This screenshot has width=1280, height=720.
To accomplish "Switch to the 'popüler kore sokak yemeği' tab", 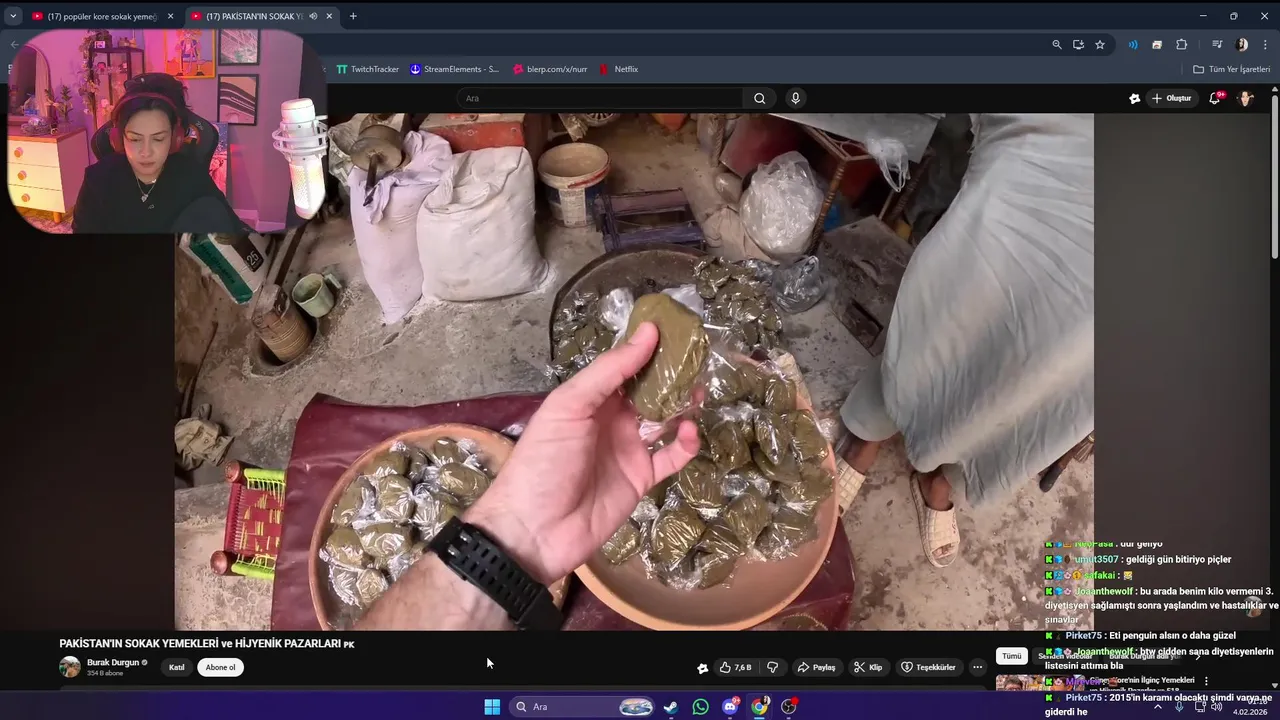I will pyautogui.click(x=100, y=16).
